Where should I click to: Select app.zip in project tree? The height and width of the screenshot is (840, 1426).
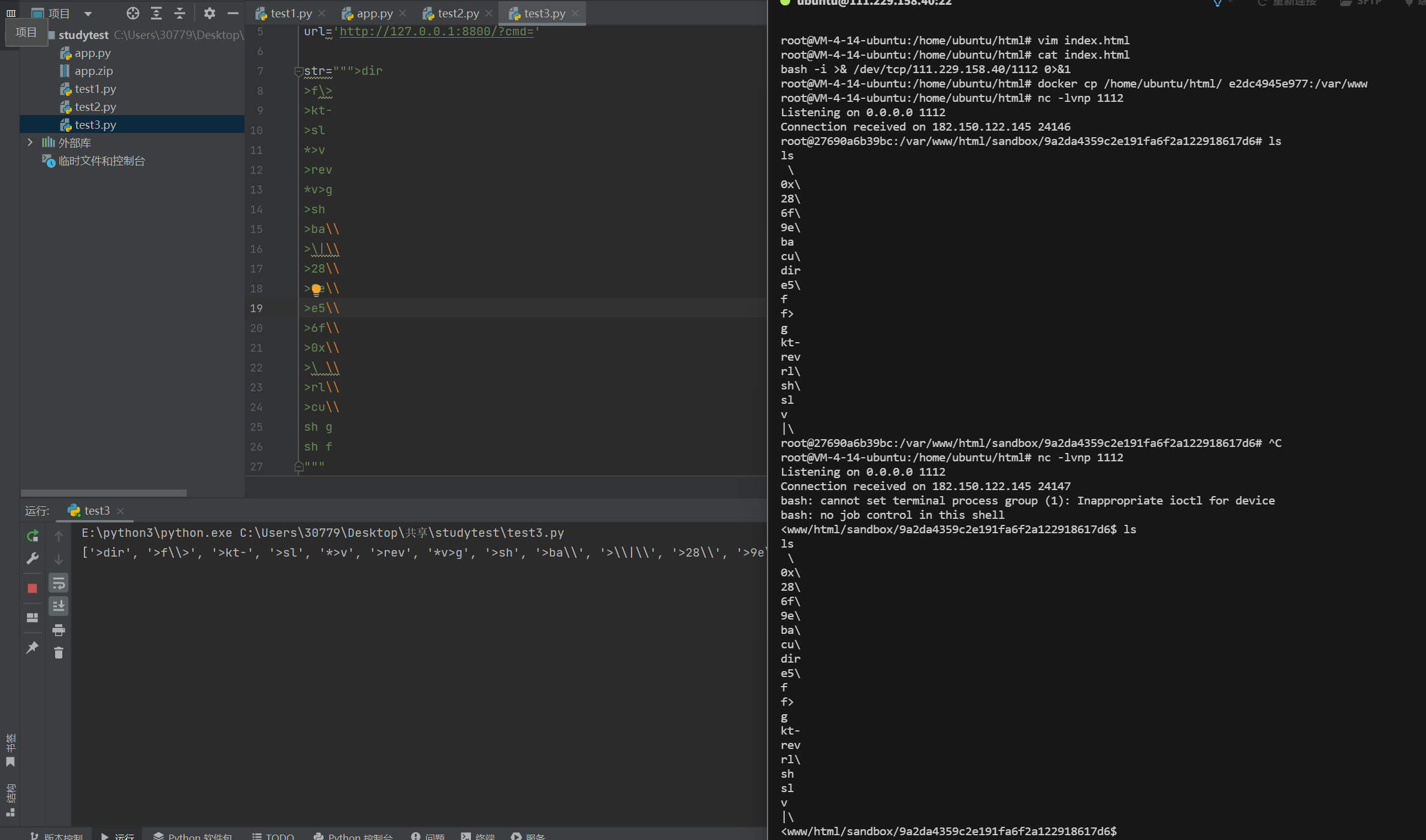(x=93, y=71)
